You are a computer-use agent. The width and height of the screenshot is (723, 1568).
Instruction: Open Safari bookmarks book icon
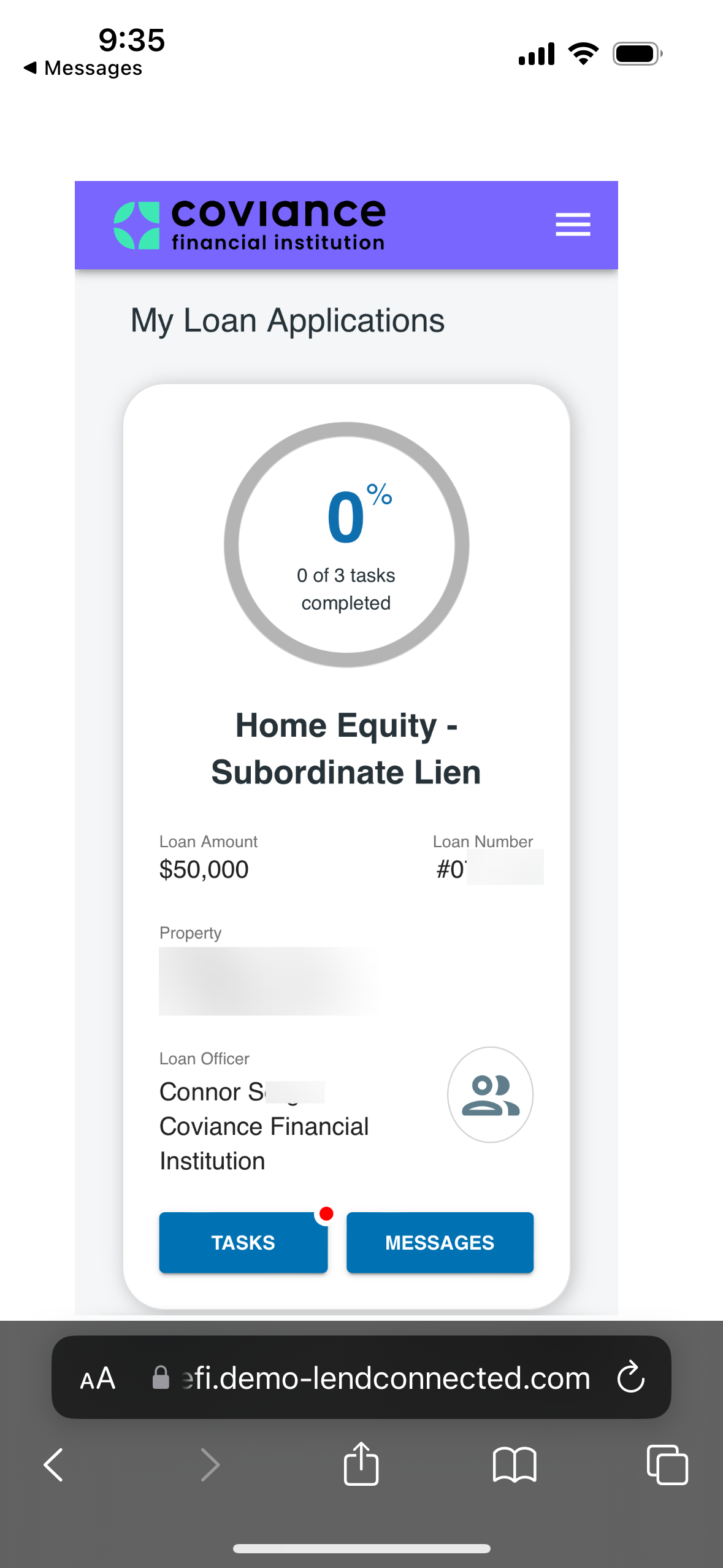coord(515,1465)
